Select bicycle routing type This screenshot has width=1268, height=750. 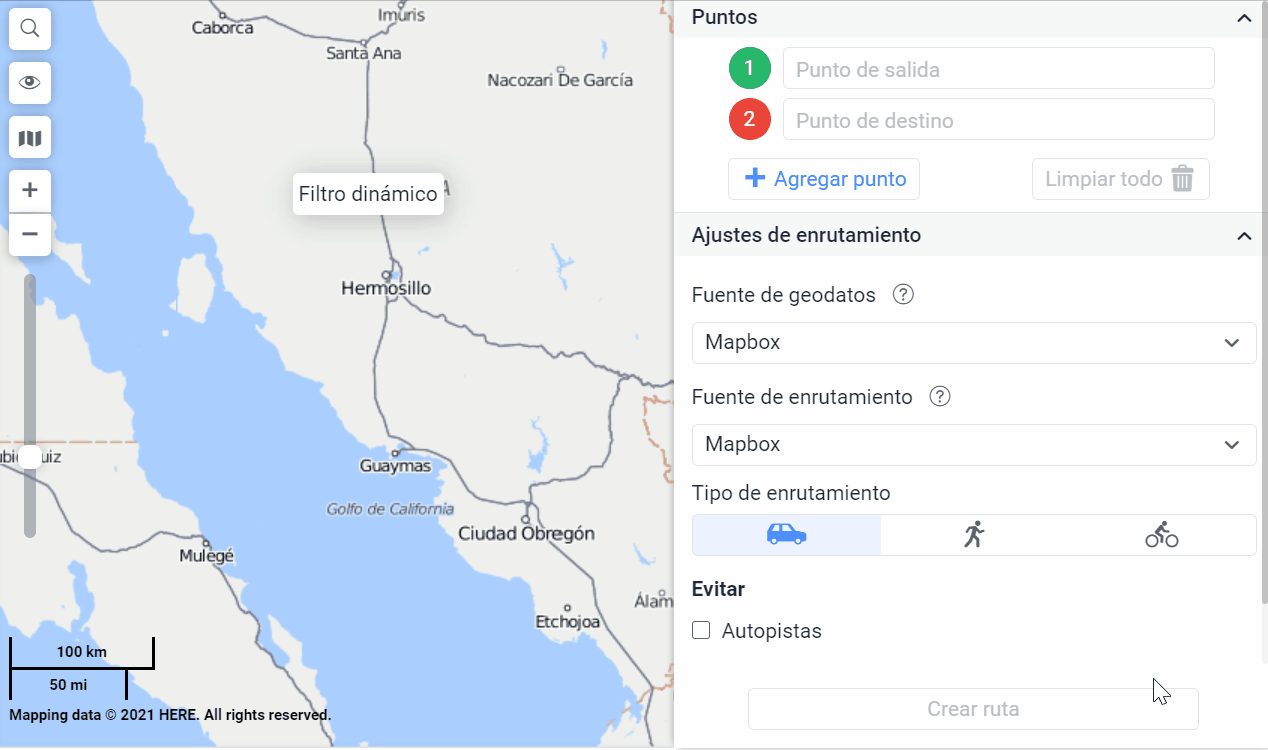[1161, 535]
